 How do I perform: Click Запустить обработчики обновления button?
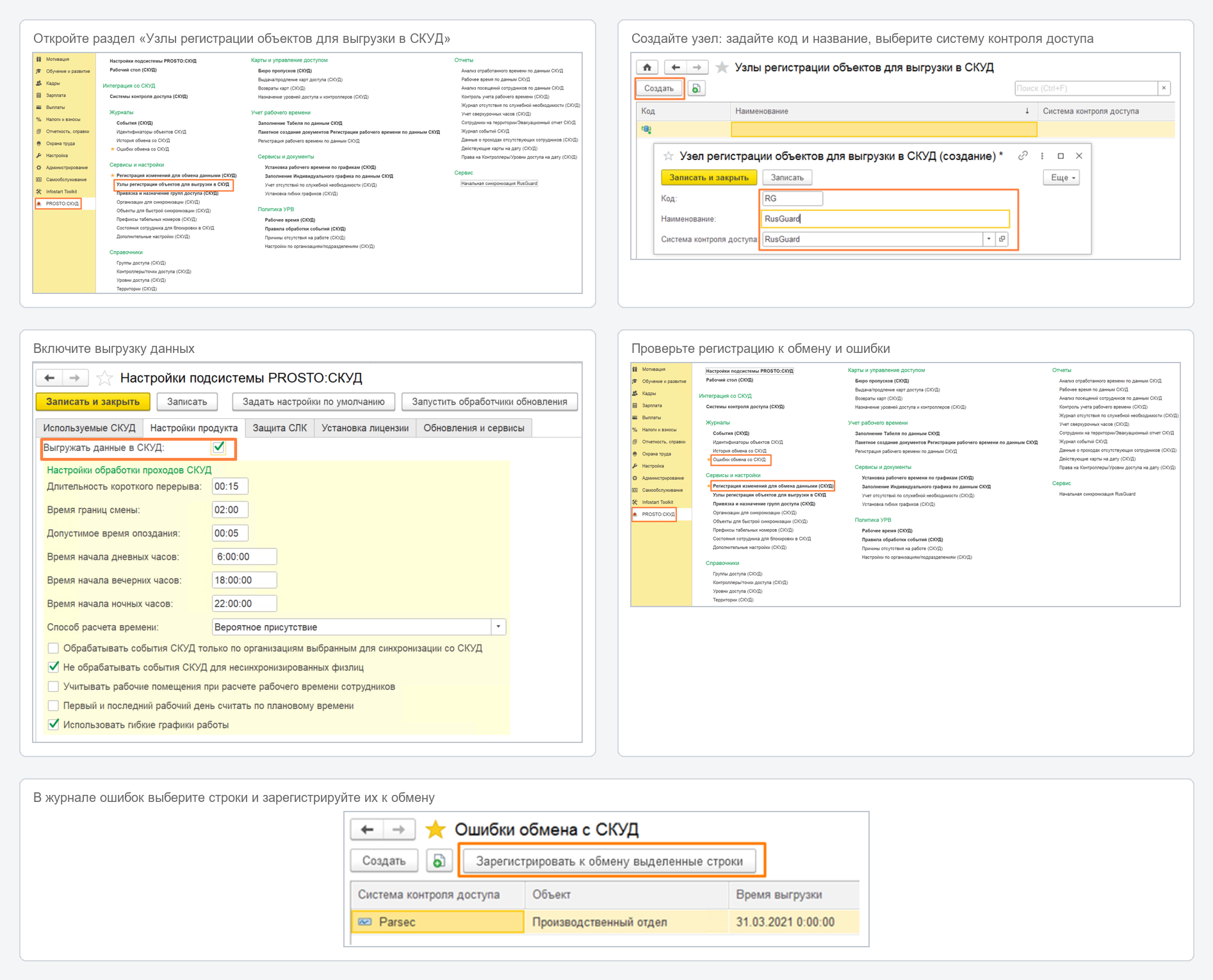click(489, 402)
